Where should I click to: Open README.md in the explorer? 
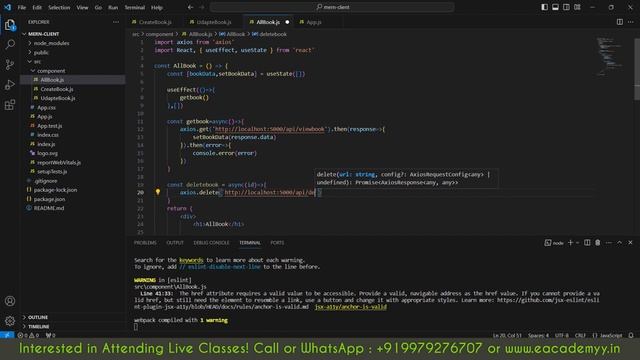tap(49, 208)
